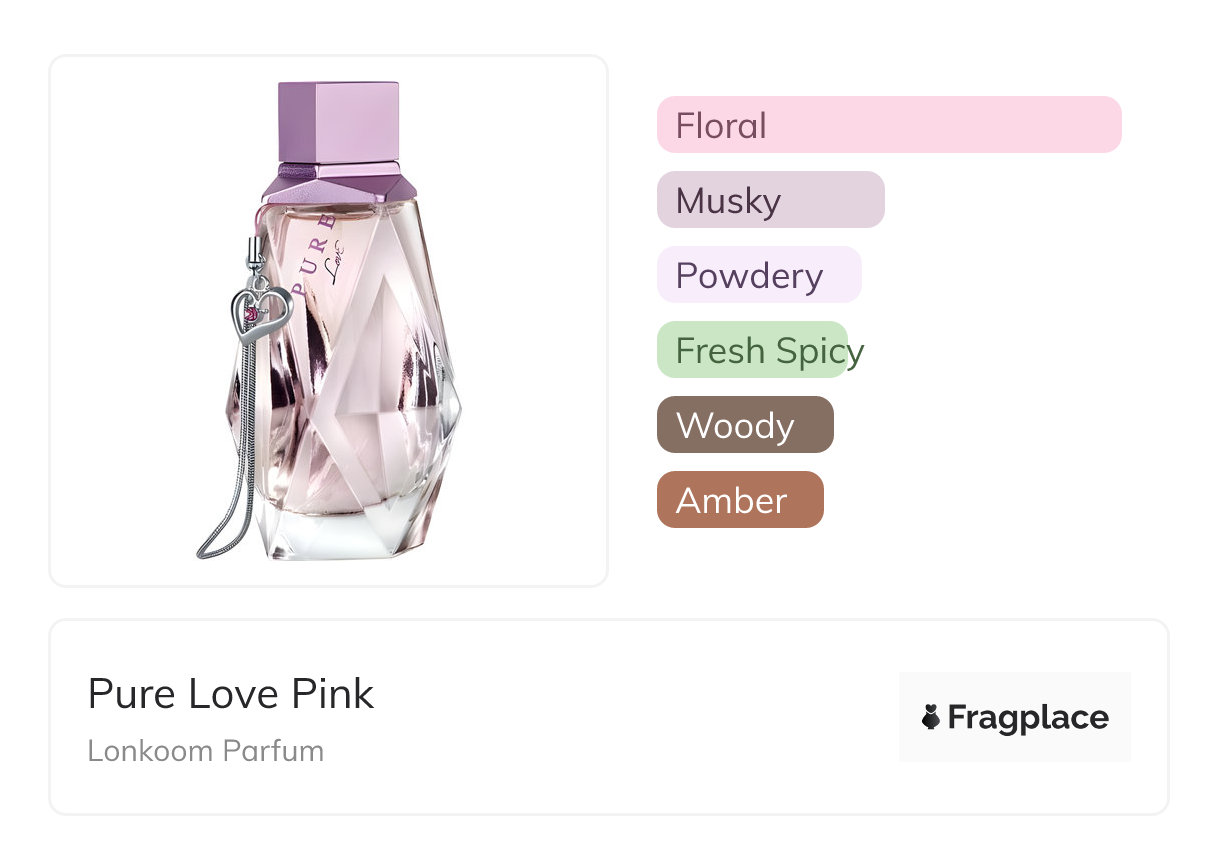Select the pink Floral accord bar
1218x864 pixels.
[889, 125]
